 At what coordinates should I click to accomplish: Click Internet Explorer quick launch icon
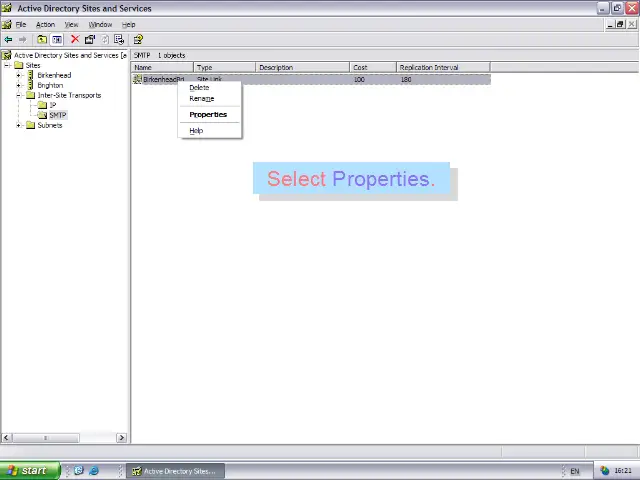(95, 471)
